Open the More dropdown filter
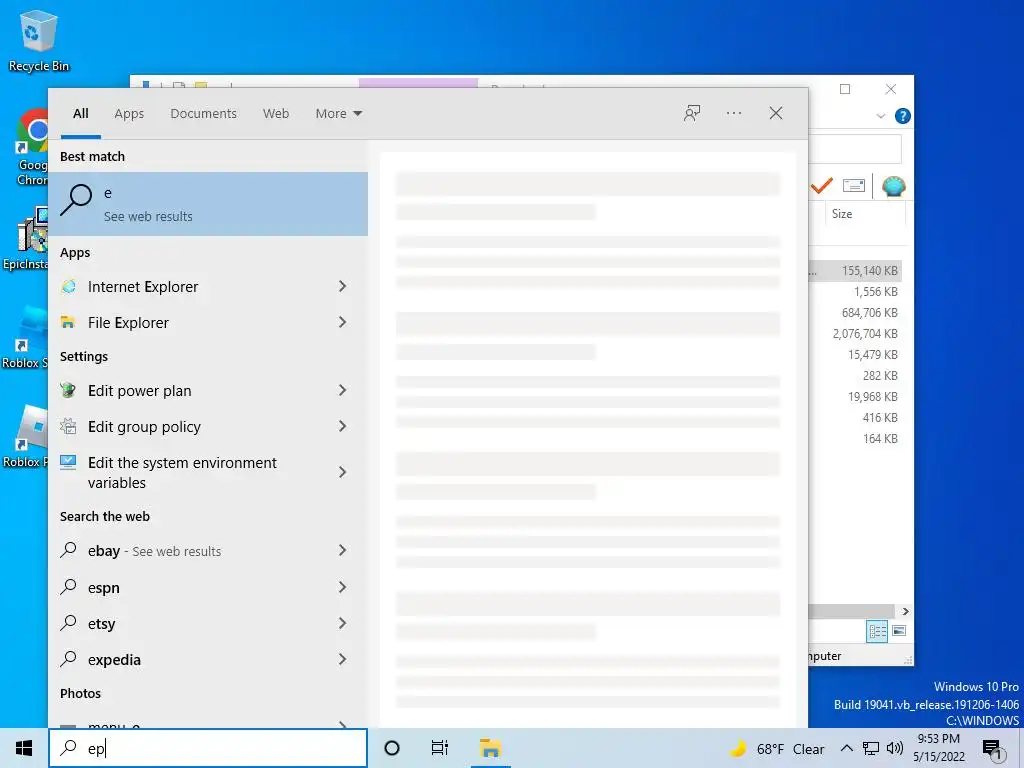 coord(338,114)
